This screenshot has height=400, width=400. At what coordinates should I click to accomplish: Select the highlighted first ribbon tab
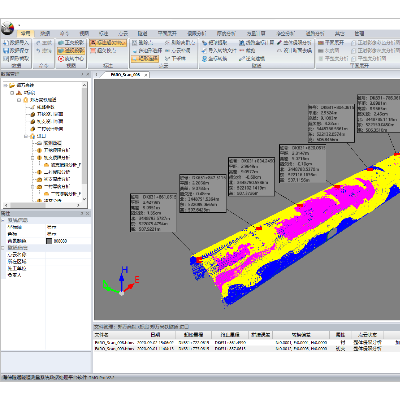click(25, 34)
